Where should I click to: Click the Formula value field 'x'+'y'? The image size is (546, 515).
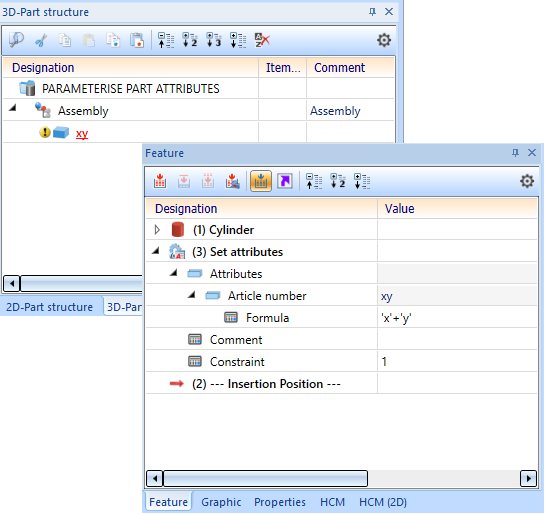click(457, 318)
